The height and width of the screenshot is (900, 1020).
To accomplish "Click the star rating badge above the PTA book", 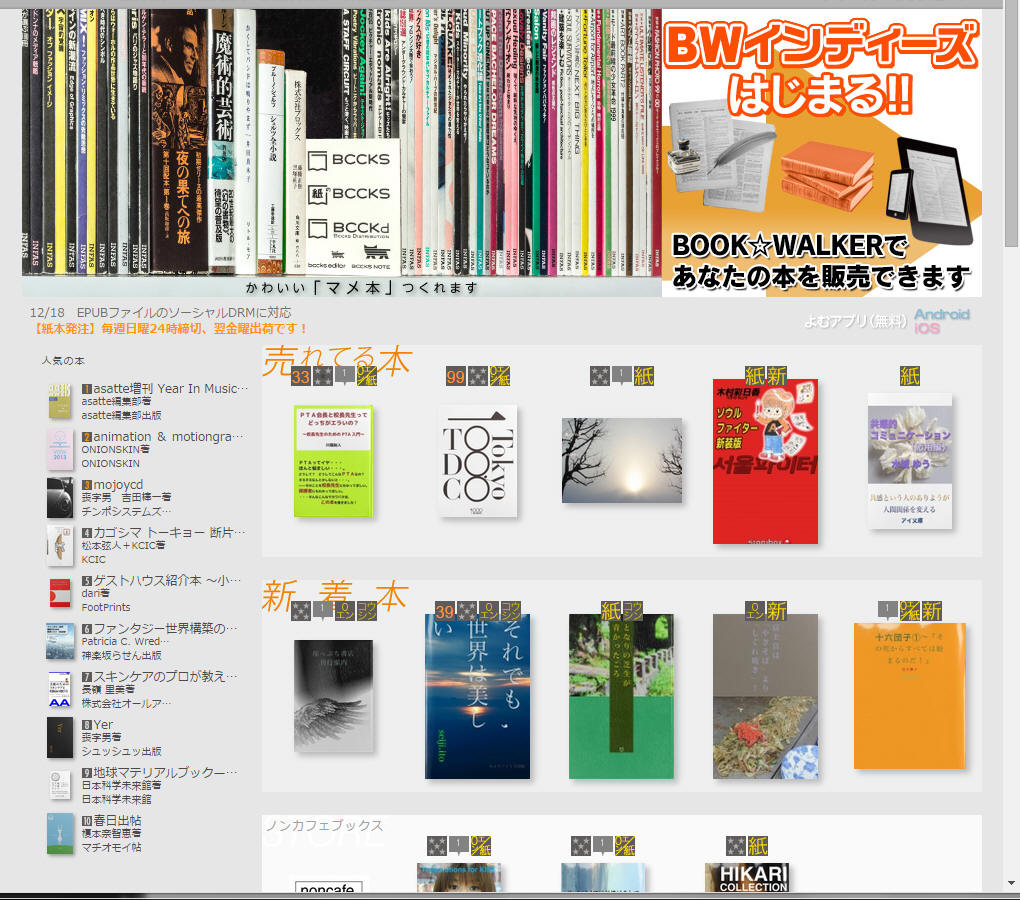I will [323, 376].
